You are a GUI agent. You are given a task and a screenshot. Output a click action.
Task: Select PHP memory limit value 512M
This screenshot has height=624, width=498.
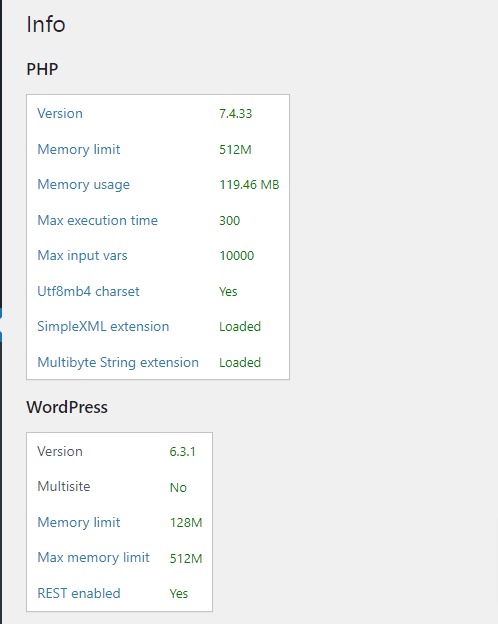point(235,150)
